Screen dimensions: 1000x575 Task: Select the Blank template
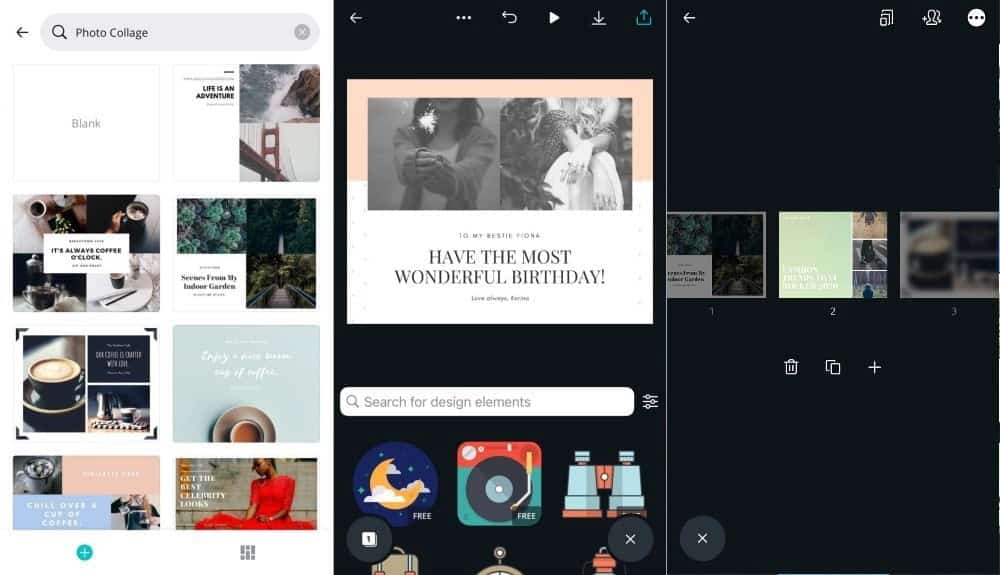tap(86, 123)
